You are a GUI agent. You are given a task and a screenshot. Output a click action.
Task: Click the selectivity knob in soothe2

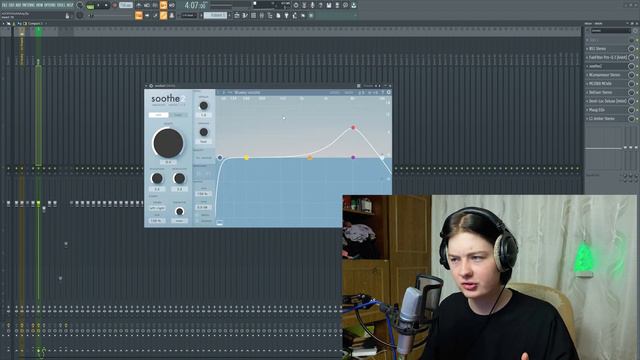(179, 178)
